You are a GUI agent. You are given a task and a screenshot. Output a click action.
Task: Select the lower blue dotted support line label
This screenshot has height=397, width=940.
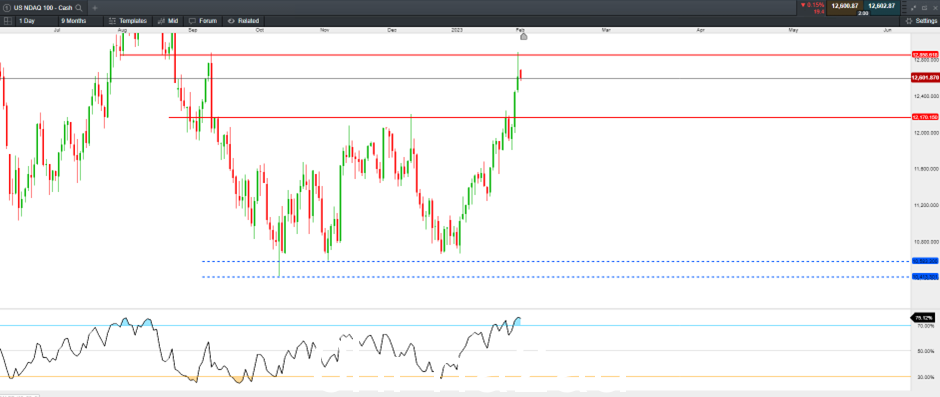(x=924, y=276)
